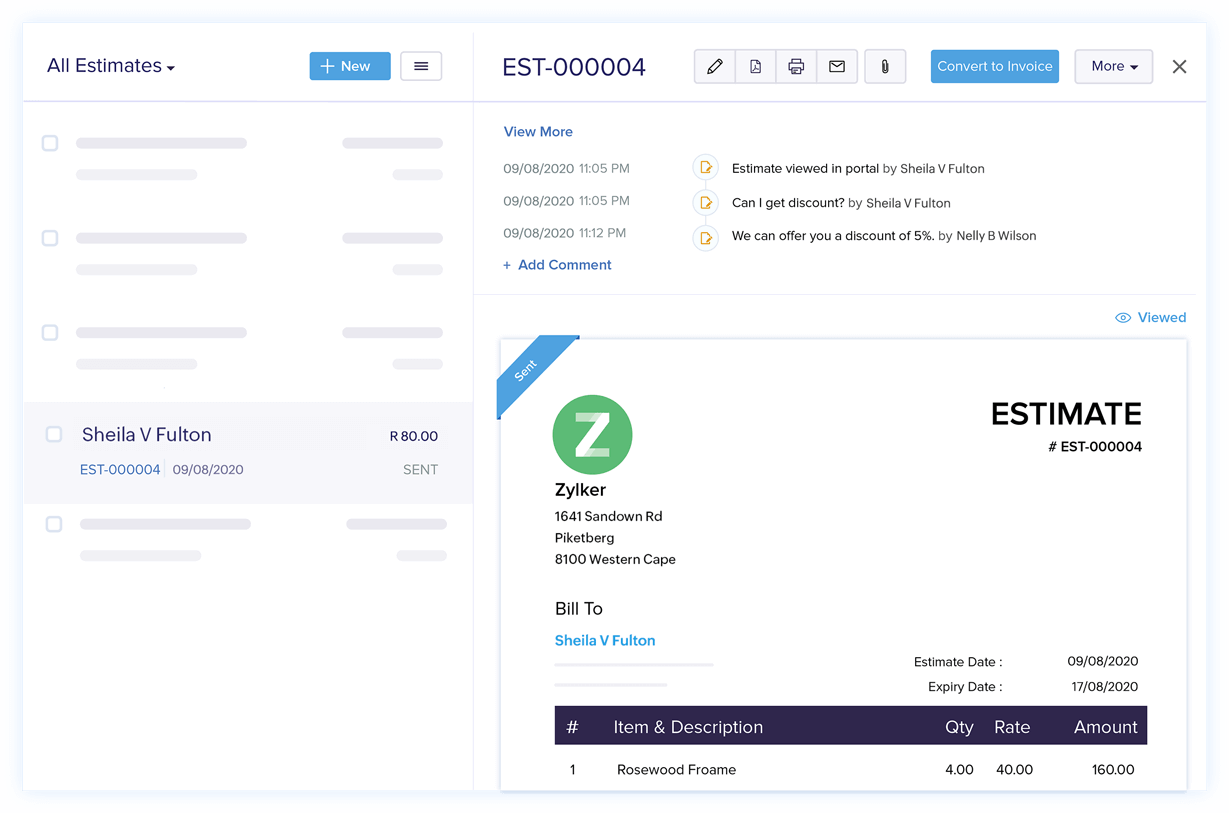Click 'We can offer you a discount of 5%' comment
Viewport: 1229px width, 813px height.
(833, 236)
